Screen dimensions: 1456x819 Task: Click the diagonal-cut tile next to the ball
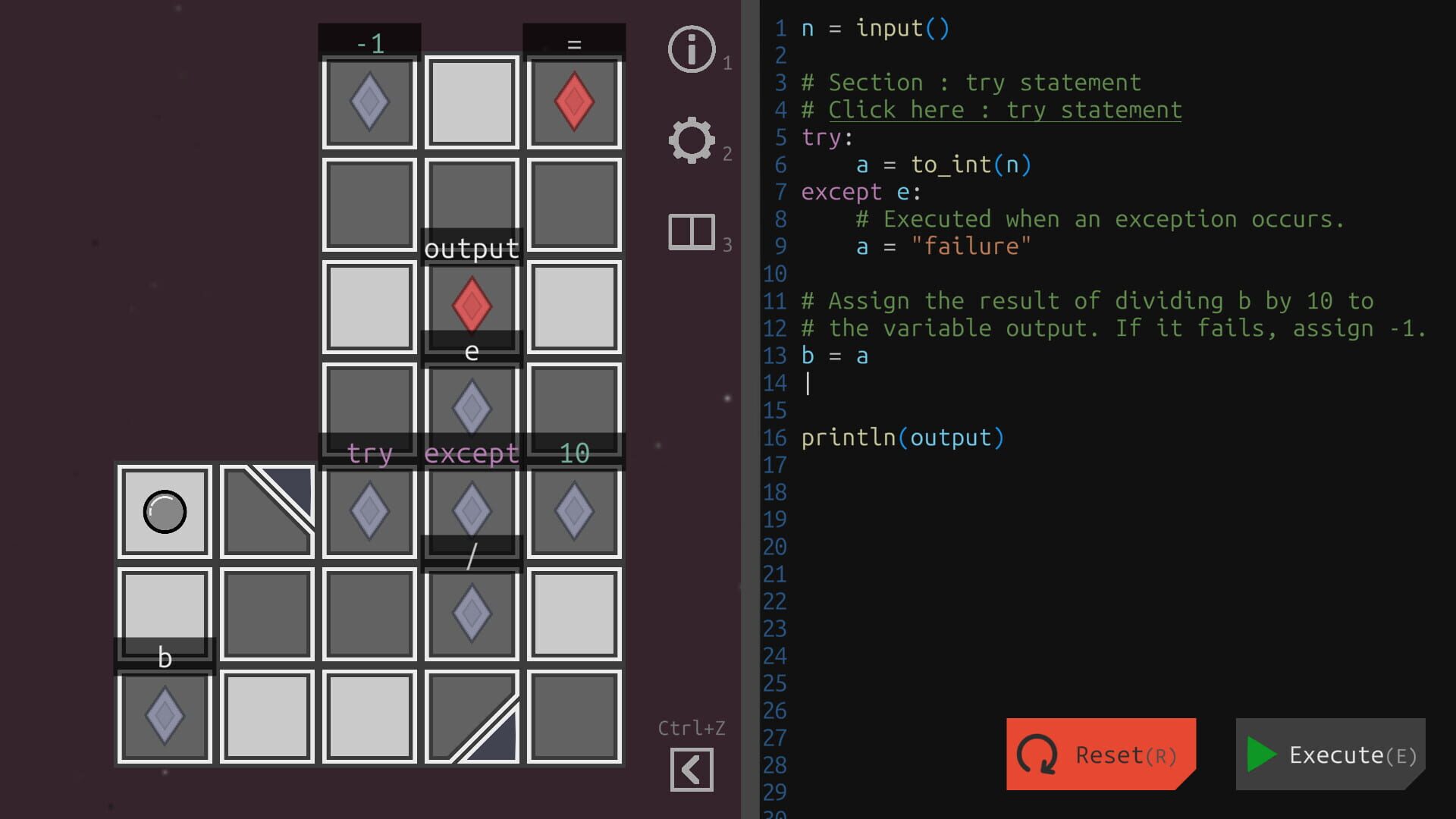[x=266, y=512]
